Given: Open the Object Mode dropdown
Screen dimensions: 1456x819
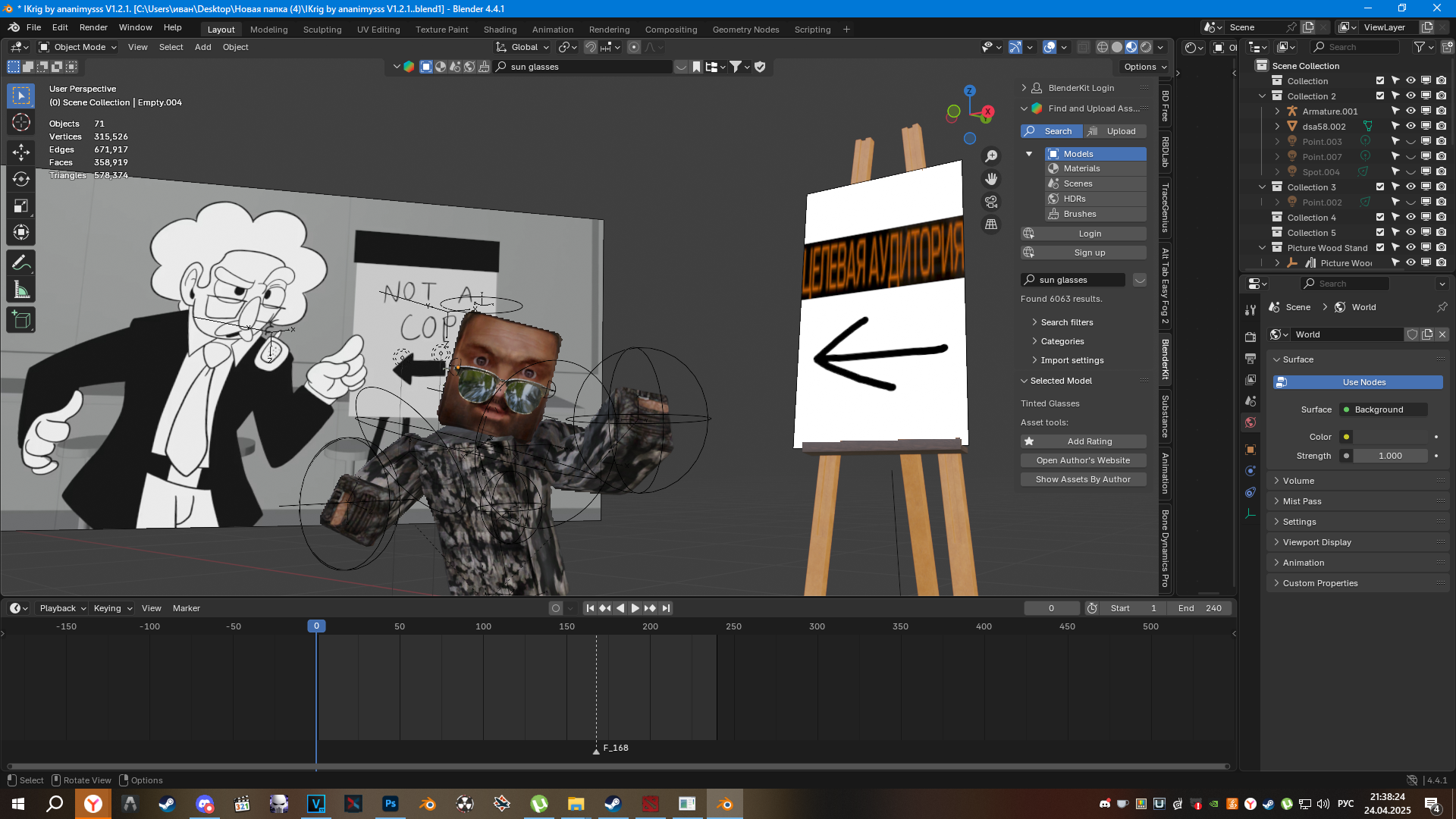Looking at the screenshot, I should 78,47.
